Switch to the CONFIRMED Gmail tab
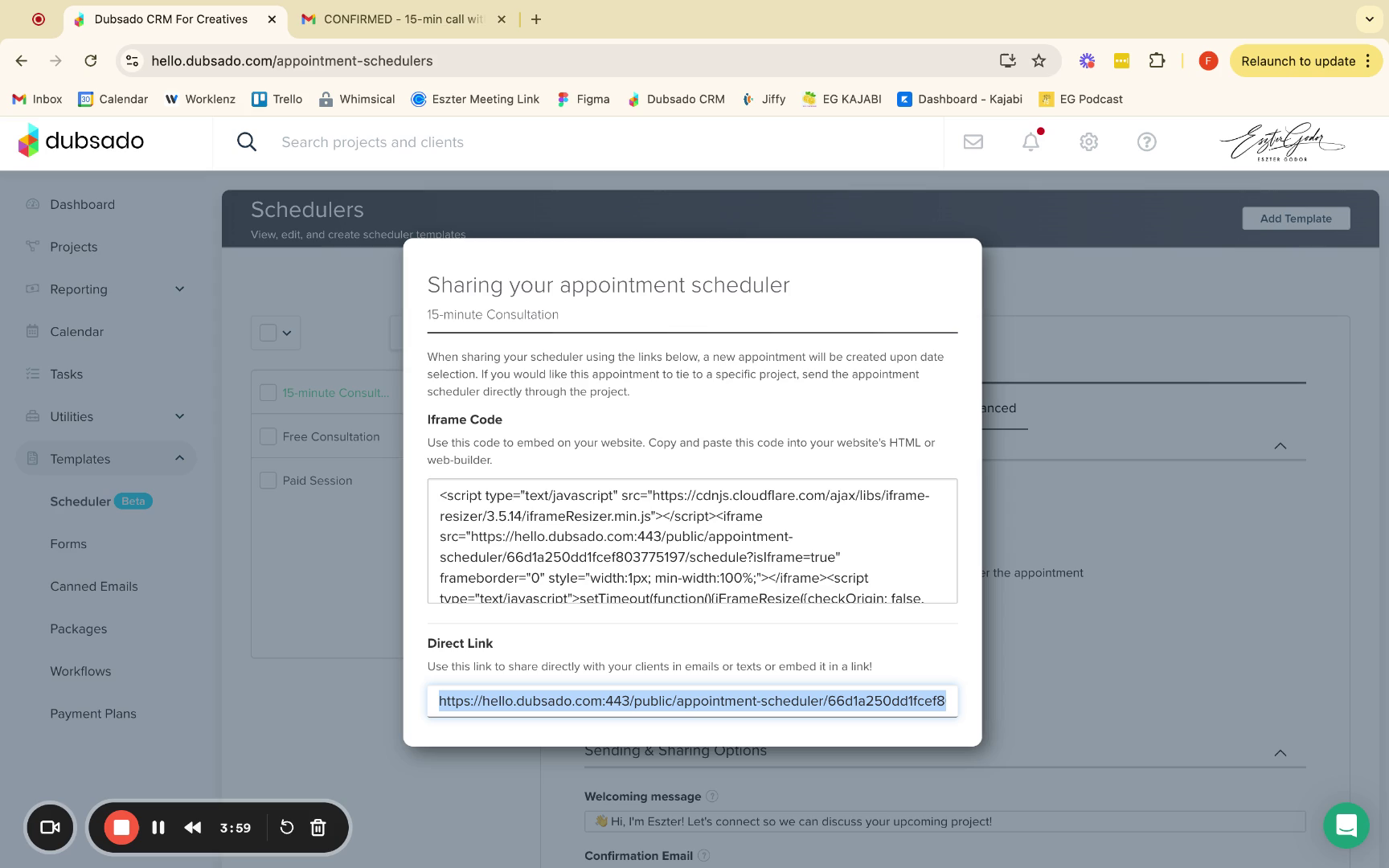This screenshot has width=1389, height=868. point(404,19)
